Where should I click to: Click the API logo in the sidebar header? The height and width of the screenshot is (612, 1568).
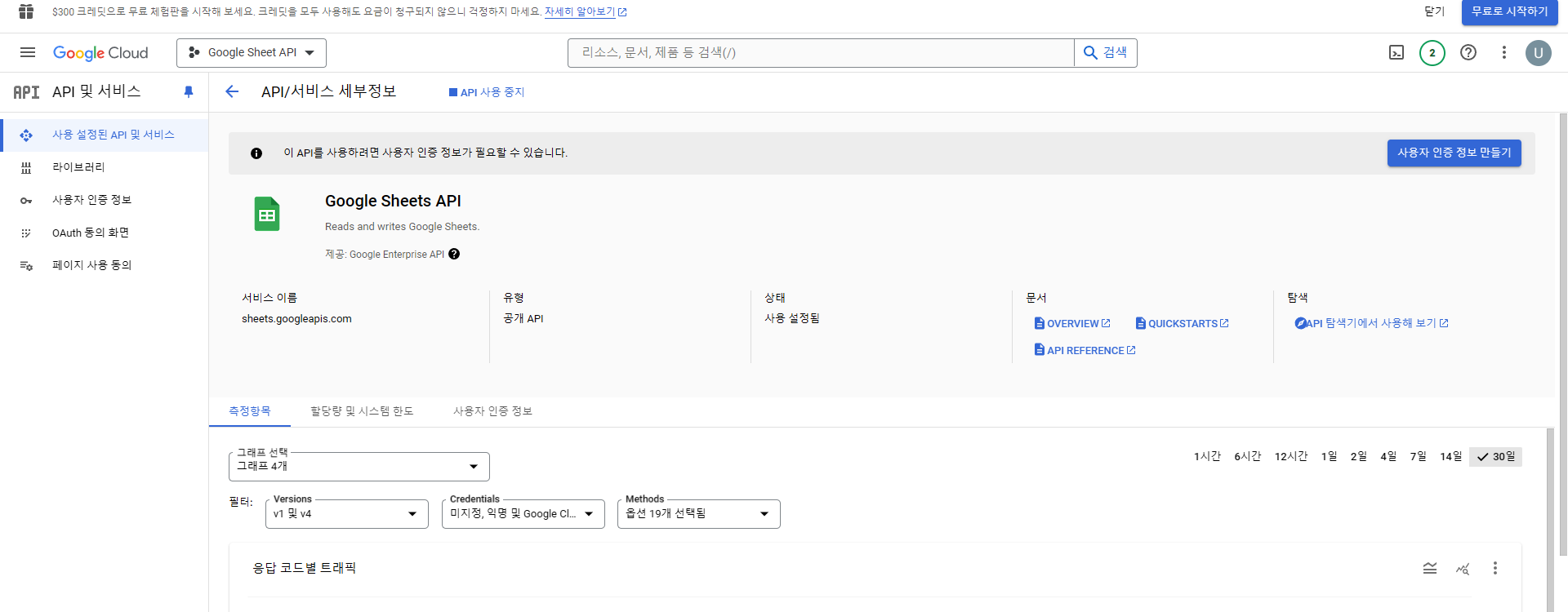(26, 92)
